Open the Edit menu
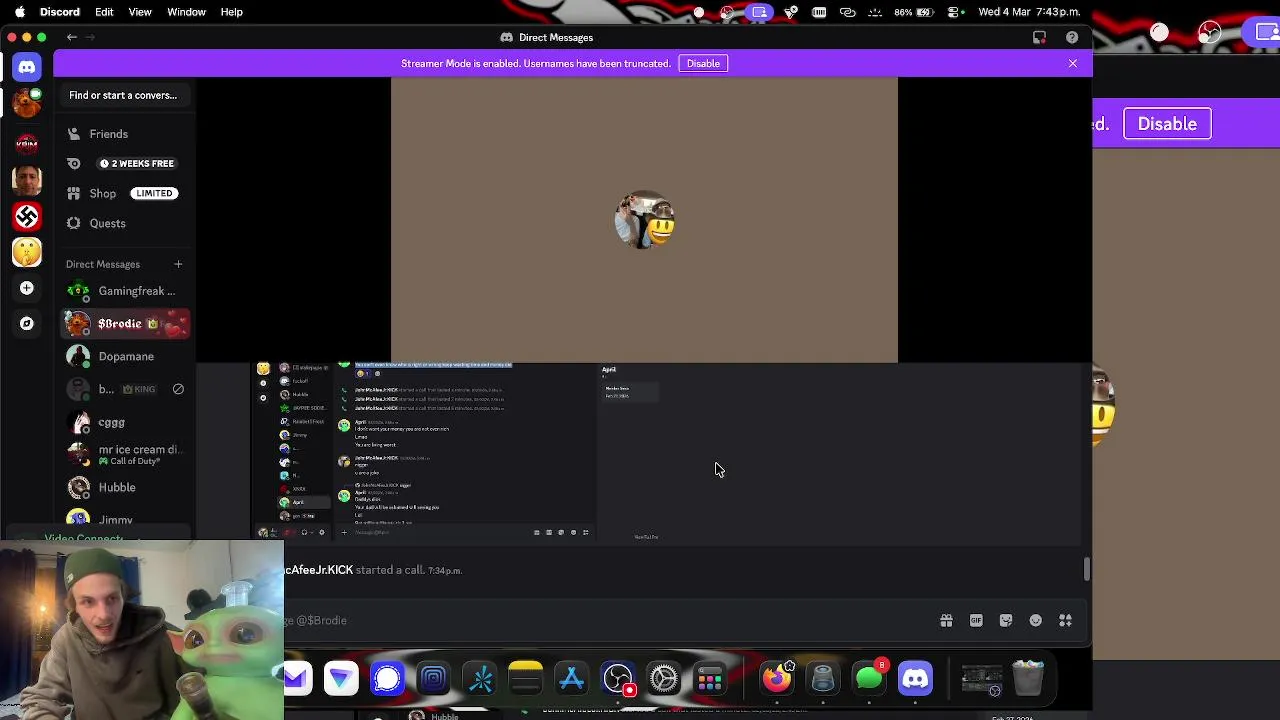The height and width of the screenshot is (720, 1280). (104, 12)
